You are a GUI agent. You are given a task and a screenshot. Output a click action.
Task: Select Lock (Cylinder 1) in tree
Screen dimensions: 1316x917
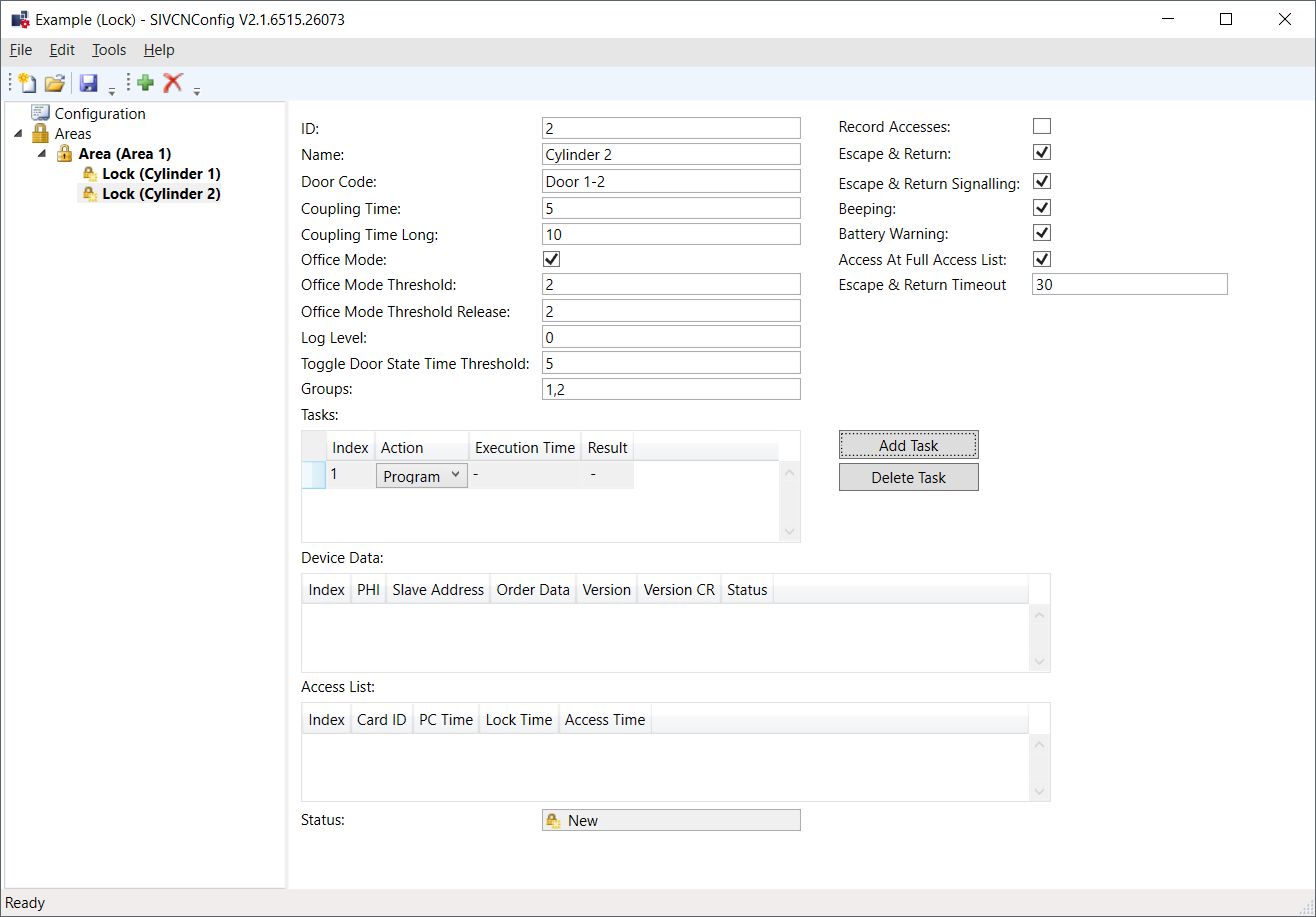[x=161, y=174]
